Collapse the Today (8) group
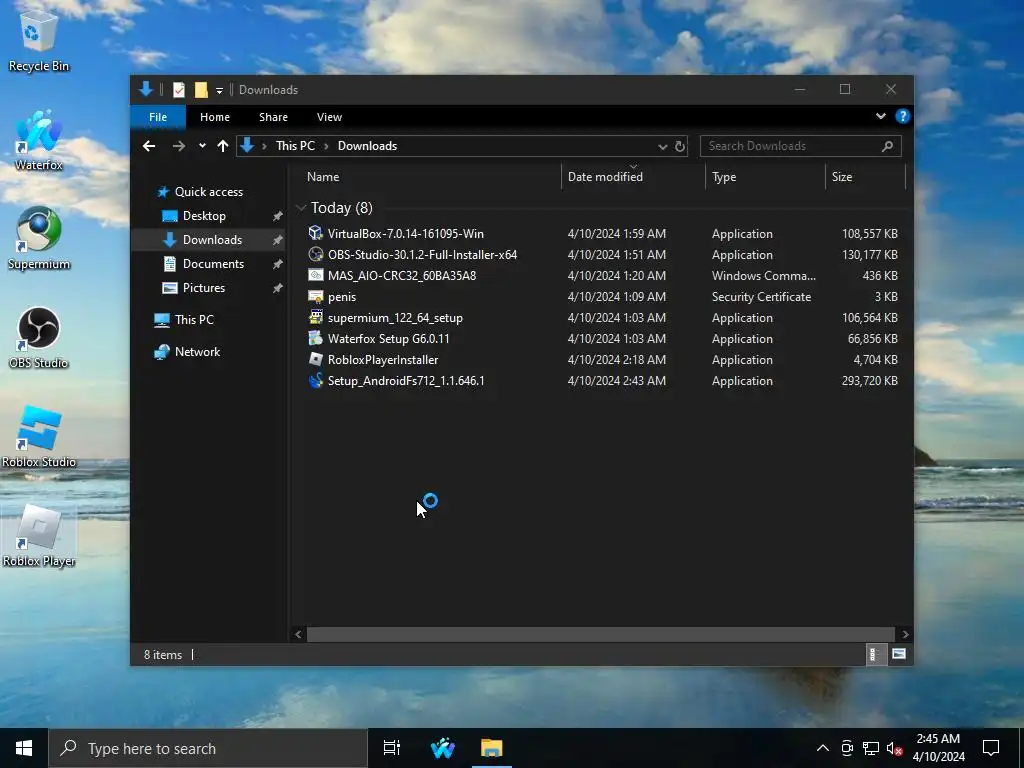1024x768 pixels. coord(301,208)
